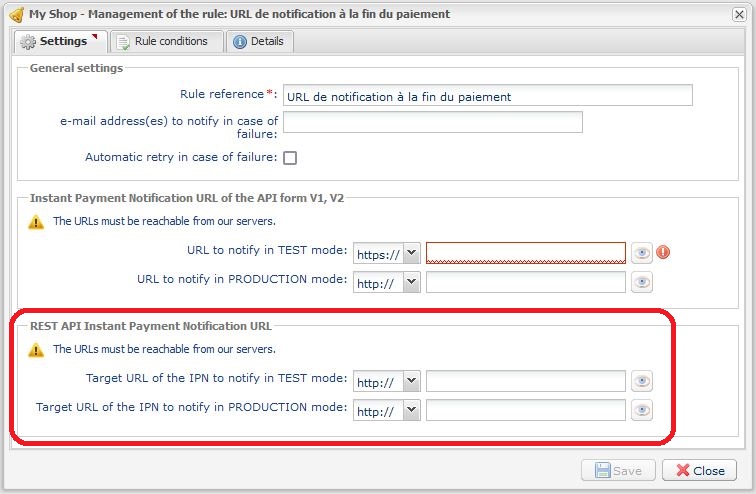Switch to the Rule conditions tab
Screen dimensions: 756x494
point(167,41)
